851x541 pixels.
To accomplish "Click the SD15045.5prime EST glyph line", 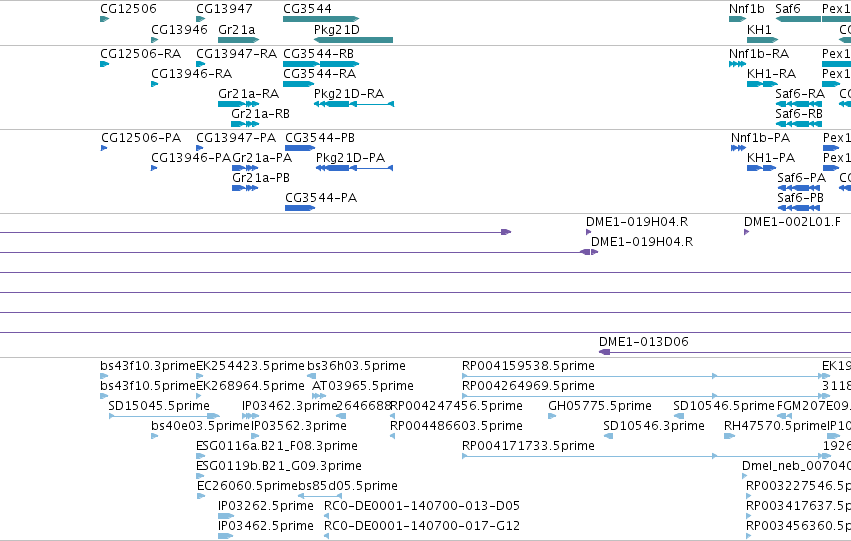I will [x=164, y=416].
